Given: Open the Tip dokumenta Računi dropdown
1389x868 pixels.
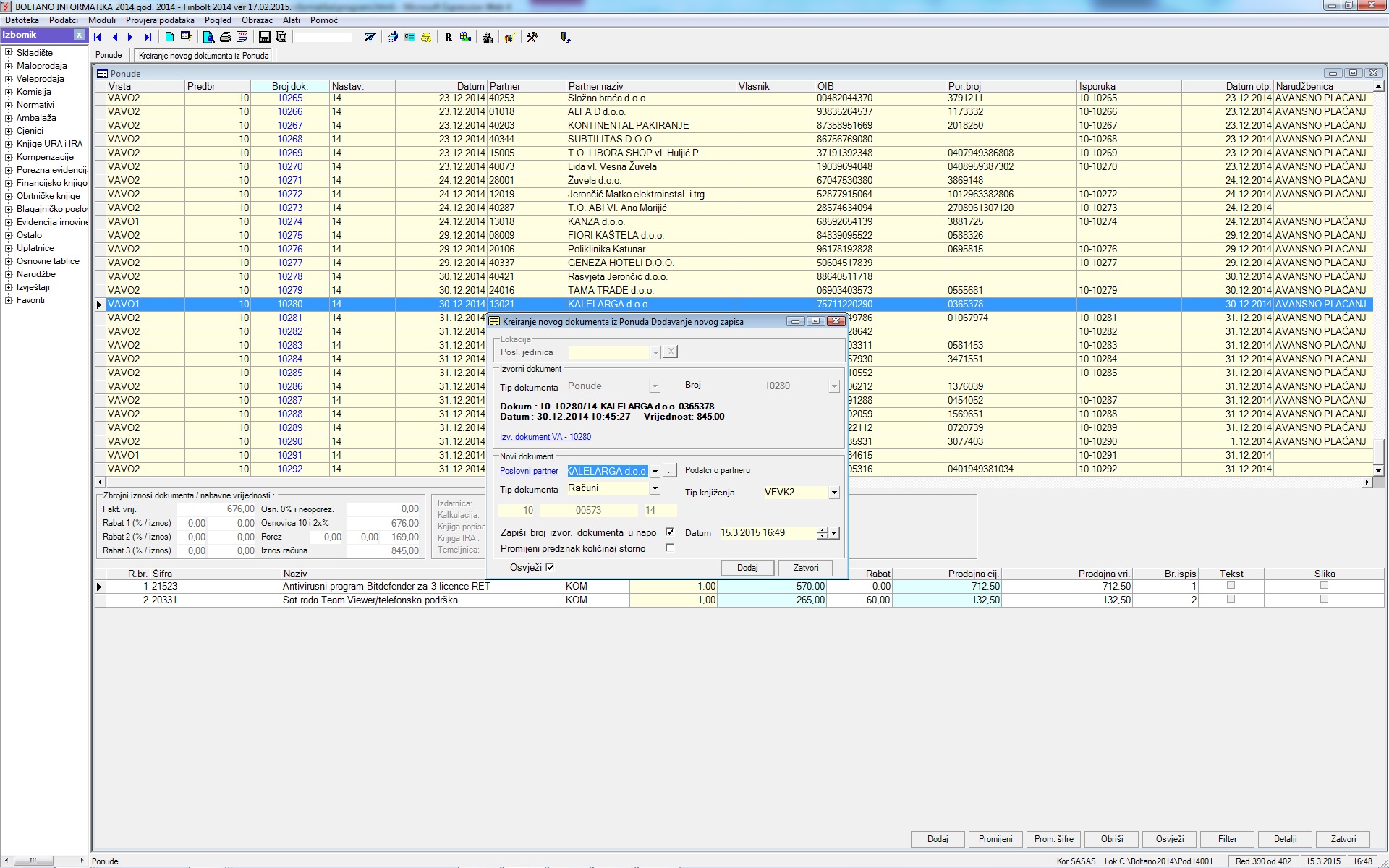Looking at the screenshot, I should [655, 488].
